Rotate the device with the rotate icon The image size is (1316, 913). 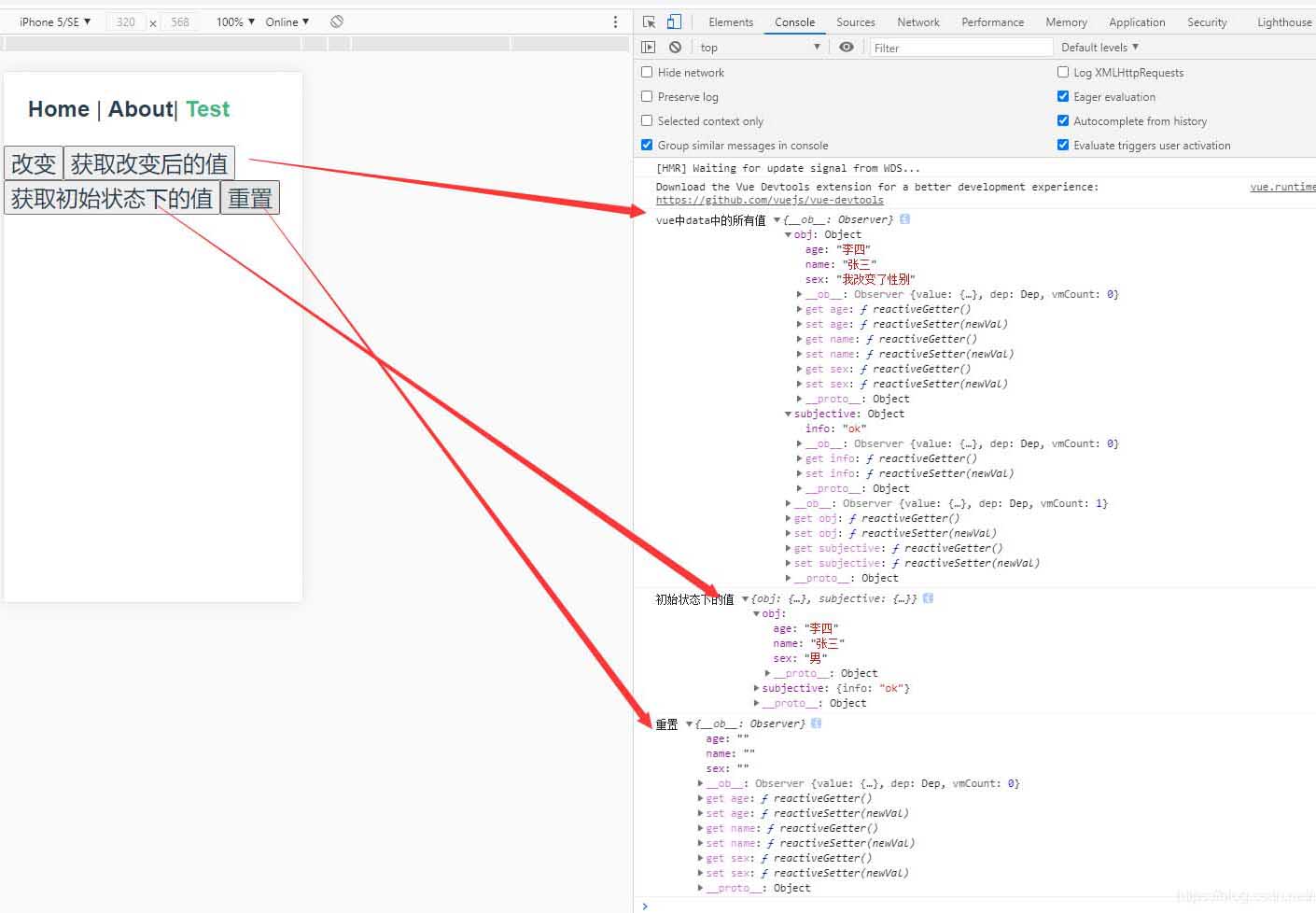click(x=337, y=21)
